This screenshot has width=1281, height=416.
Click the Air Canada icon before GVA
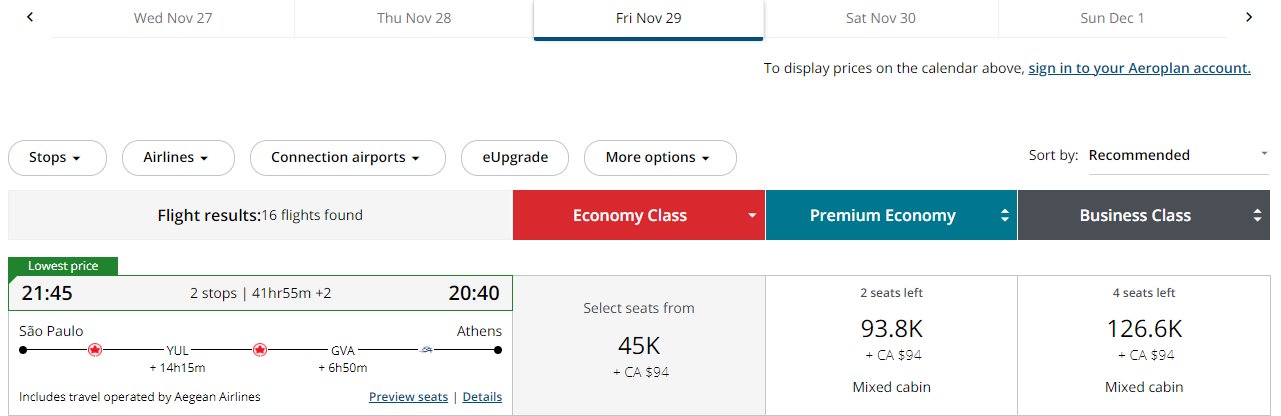click(260, 350)
